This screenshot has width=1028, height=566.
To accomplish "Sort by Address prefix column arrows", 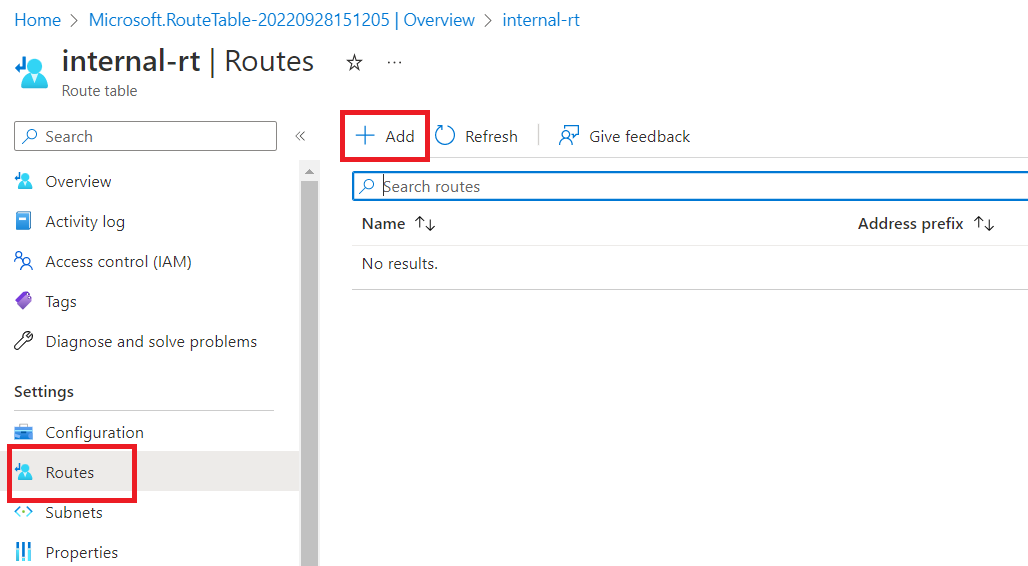I will click(984, 224).
